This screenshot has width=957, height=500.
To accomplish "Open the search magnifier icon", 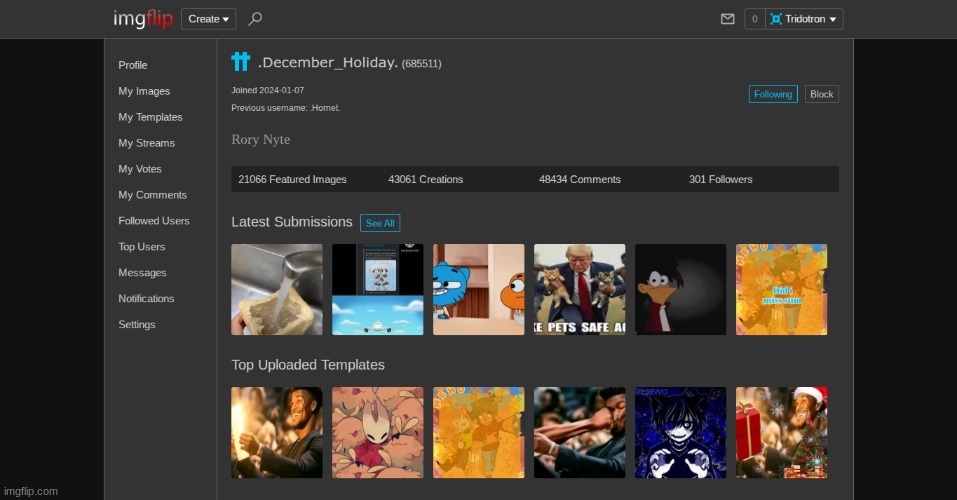I will point(255,18).
